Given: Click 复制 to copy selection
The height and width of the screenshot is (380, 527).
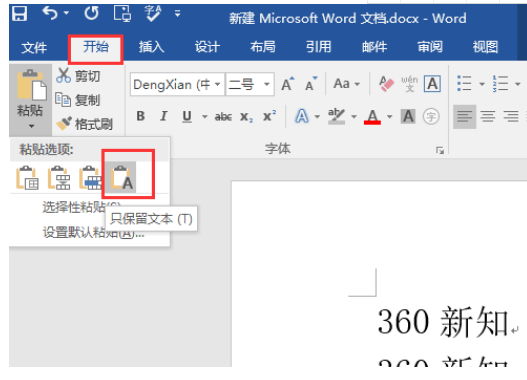Looking at the screenshot, I should [78, 100].
